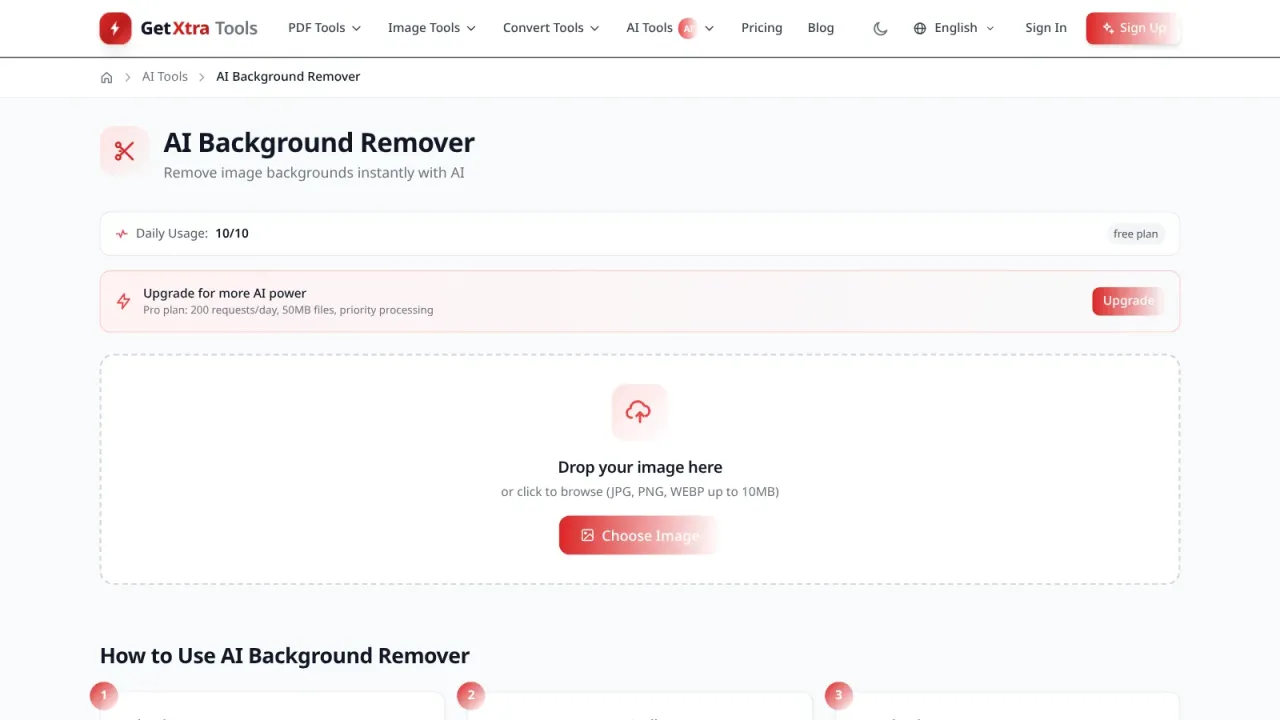Click the 10/10 daily usage value
Screen dimensions: 1280x720
232,234
